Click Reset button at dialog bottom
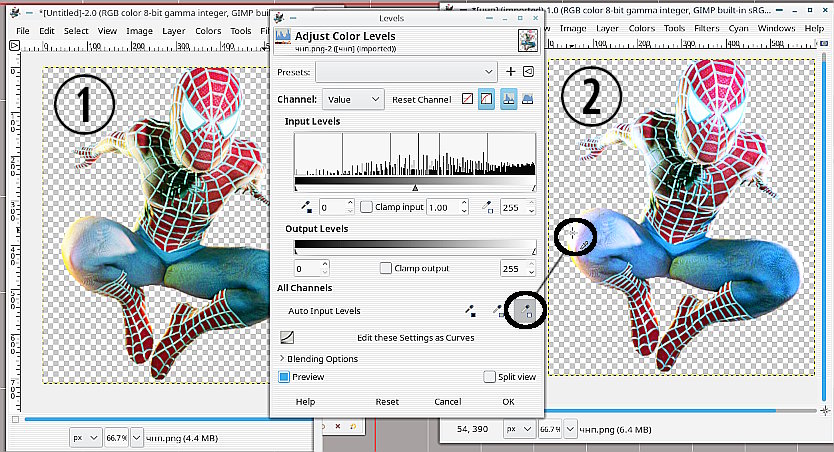834x452 pixels. 387,402
